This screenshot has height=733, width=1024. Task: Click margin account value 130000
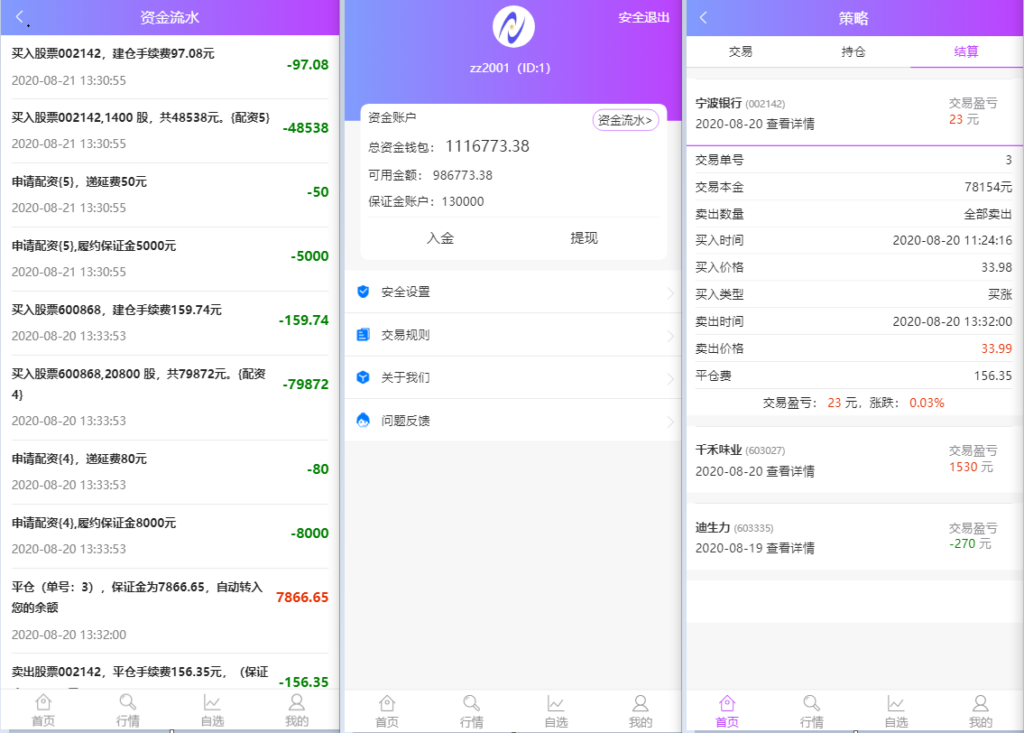click(x=462, y=201)
